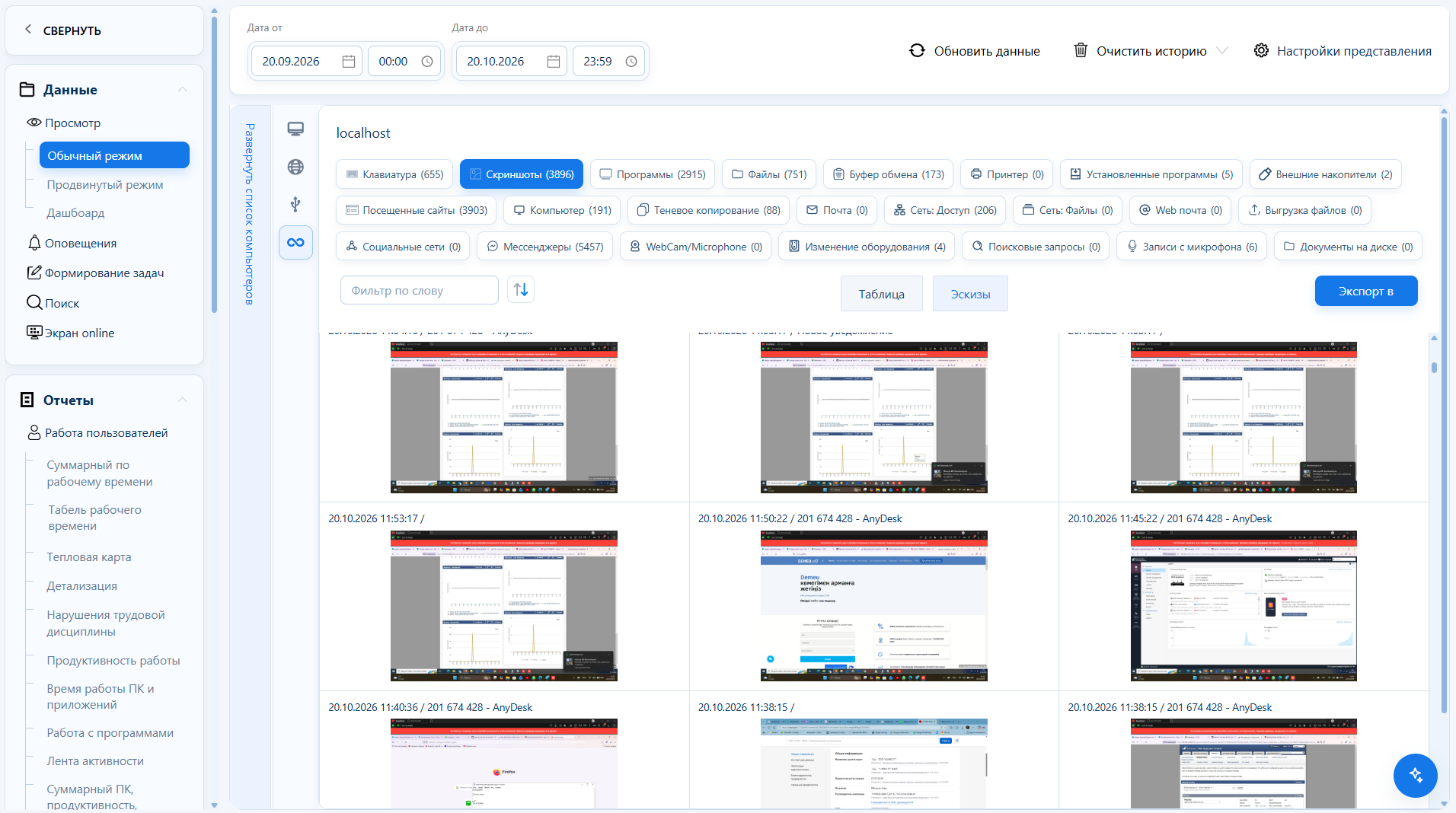1456x813 pixels.
Task: Open Экран online monitor entry
Action: 71,333
